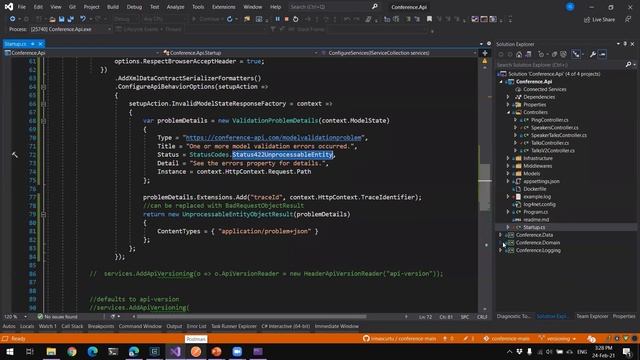Click the Live Share button label
This screenshot has width=640, height=360.
coord(603,20)
